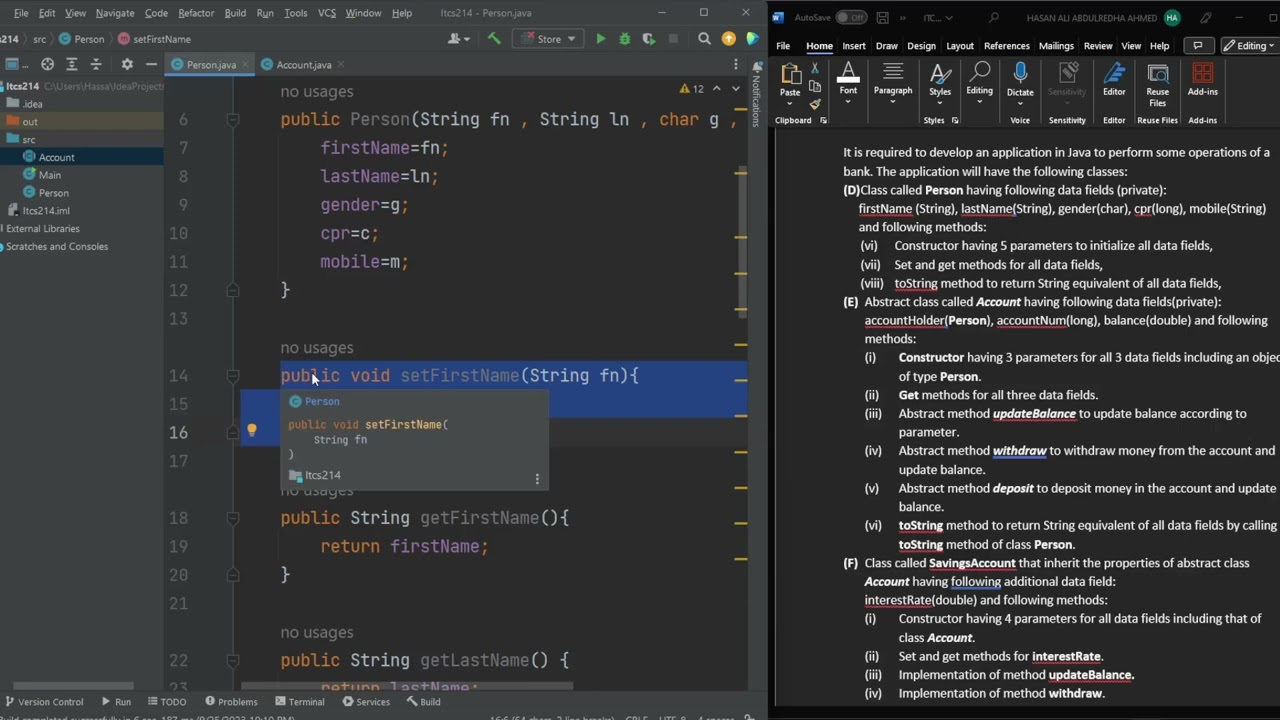Open the Refactor menu in IntelliJ
This screenshot has width=1280, height=720.
coord(196,13)
